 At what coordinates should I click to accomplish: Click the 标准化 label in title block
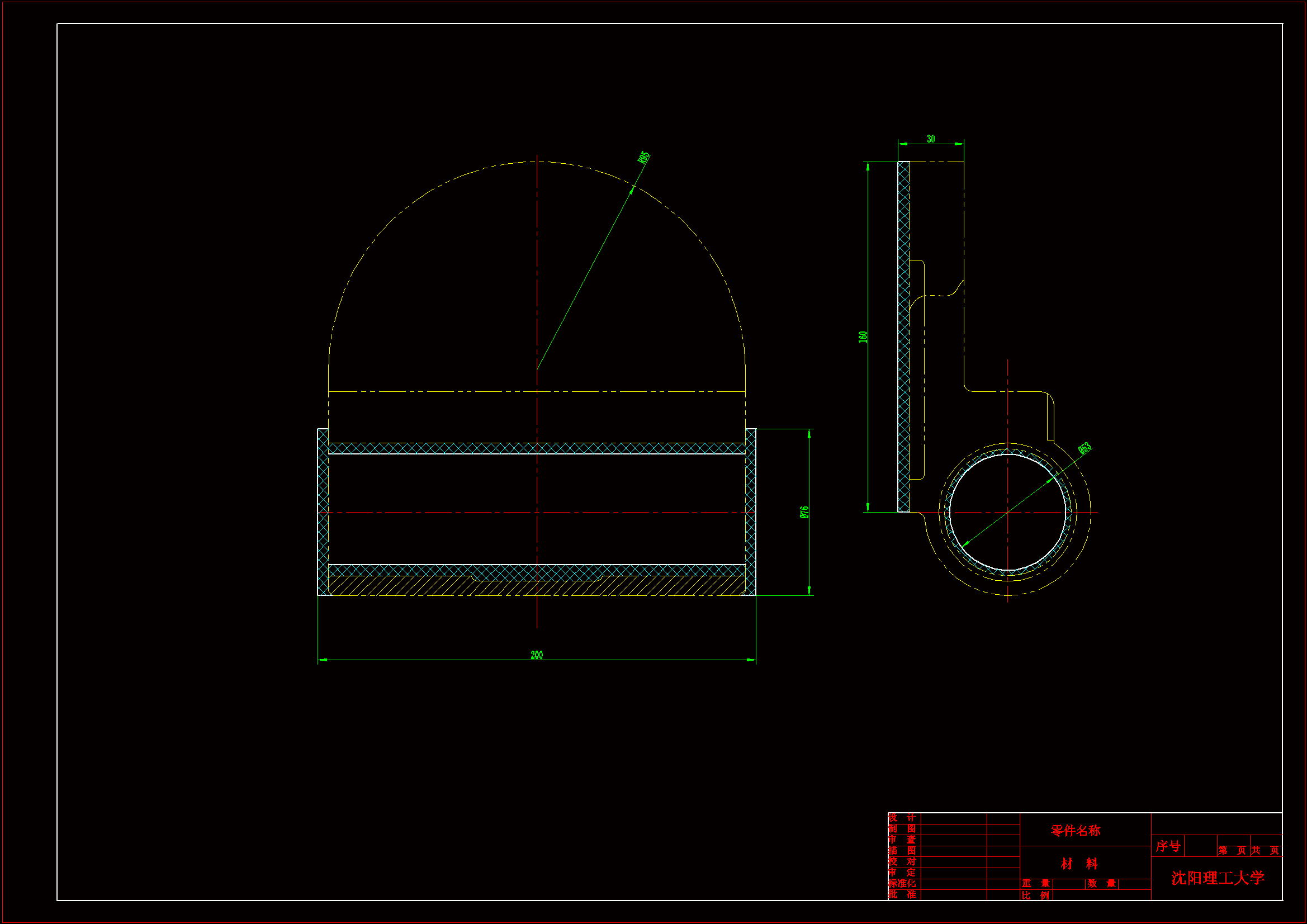point(902,884)
